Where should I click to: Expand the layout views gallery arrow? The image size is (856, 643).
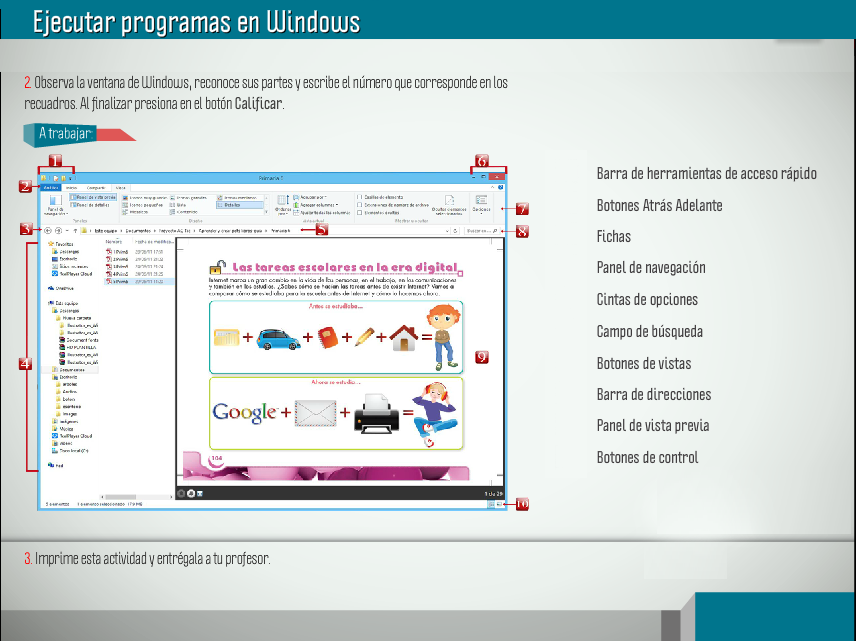pyautogui.click(x=266, y=212)
